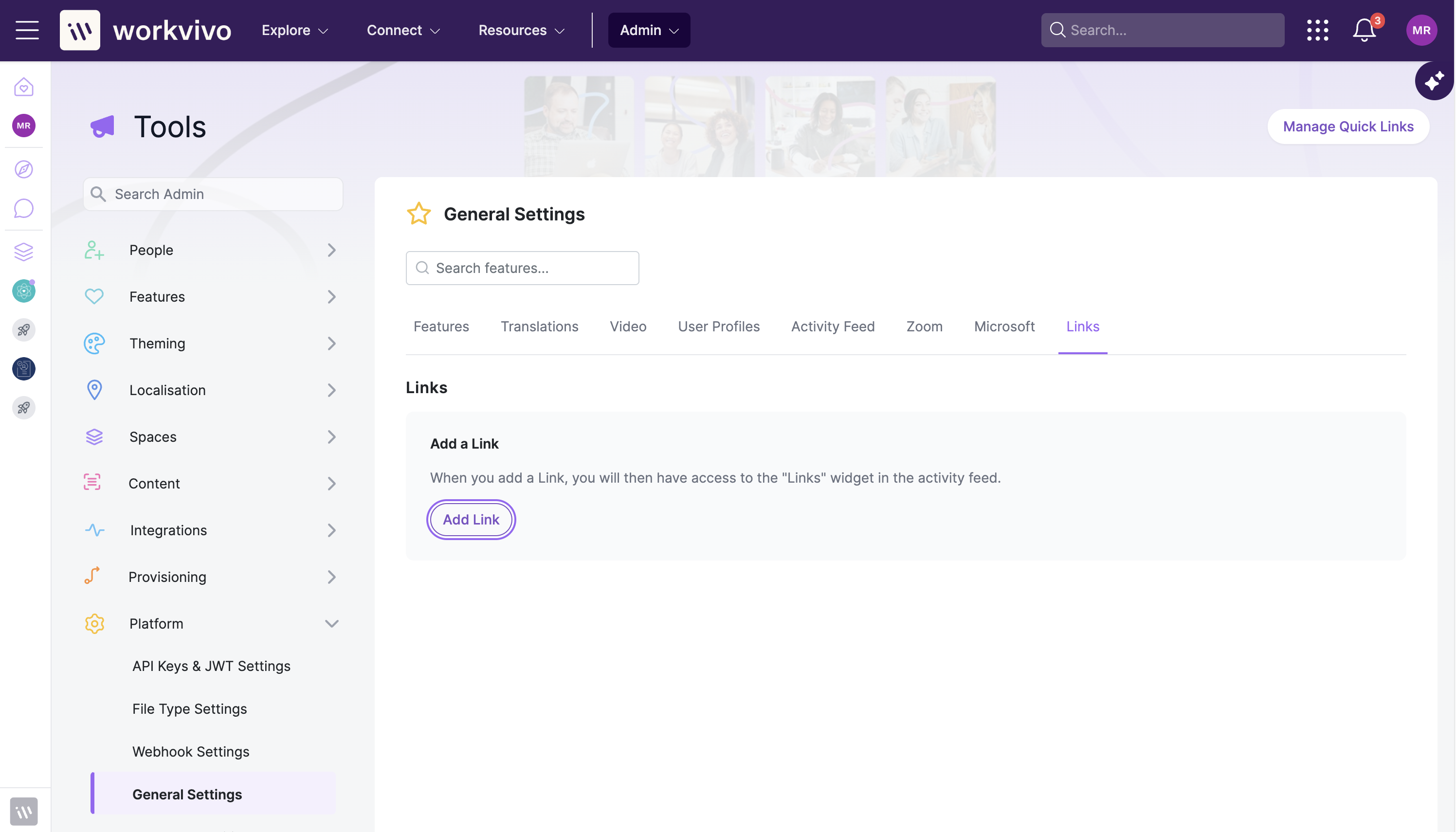Expand the Spaces section chevron
The width and height of the screenshot is (1456, 832).
(332, 437)
